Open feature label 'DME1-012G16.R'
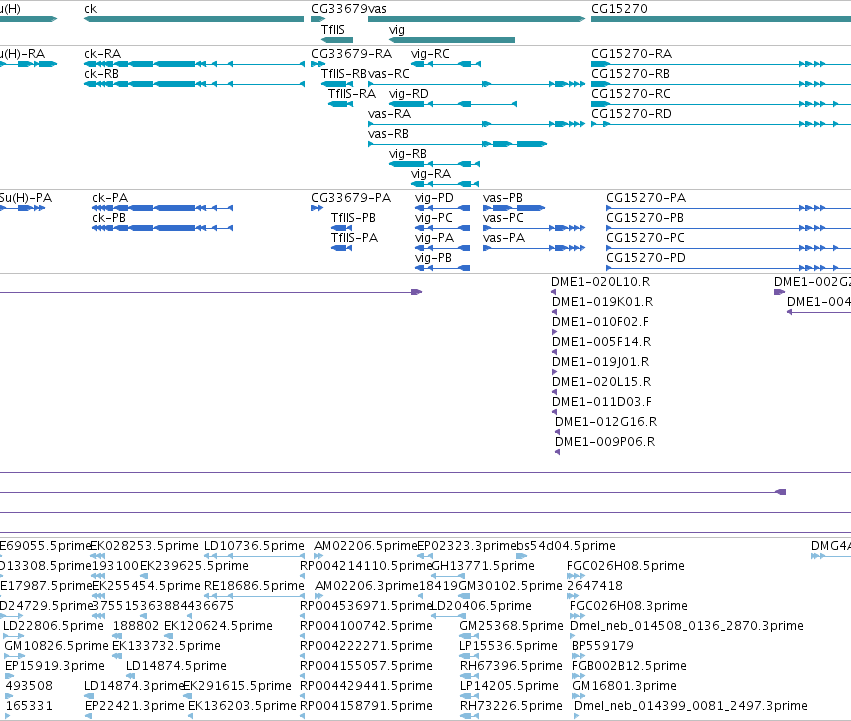Viewport: 851px width, 721px height. click(x=606, y=422)
